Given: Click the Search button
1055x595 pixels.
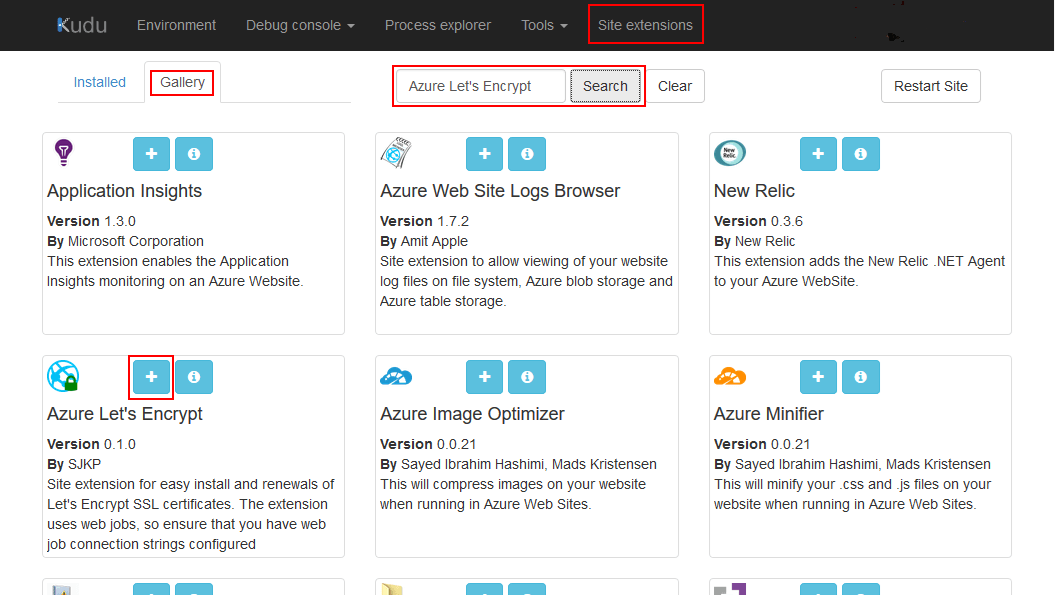Looking at the screenshot, I should (x=606, y=86).
